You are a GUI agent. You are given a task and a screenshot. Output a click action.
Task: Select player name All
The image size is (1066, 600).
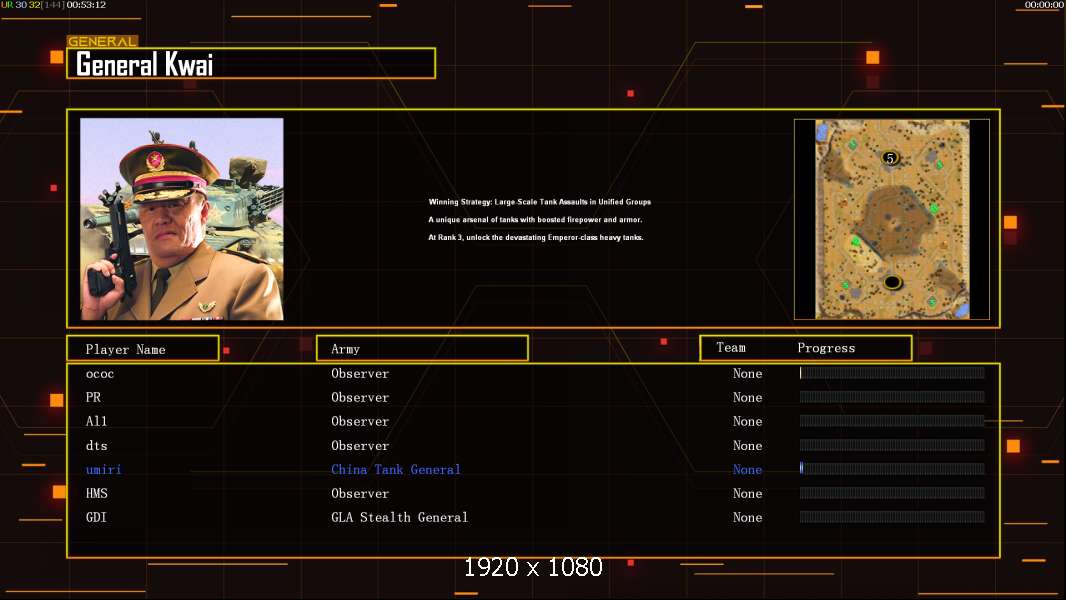[x=96, y=421]
